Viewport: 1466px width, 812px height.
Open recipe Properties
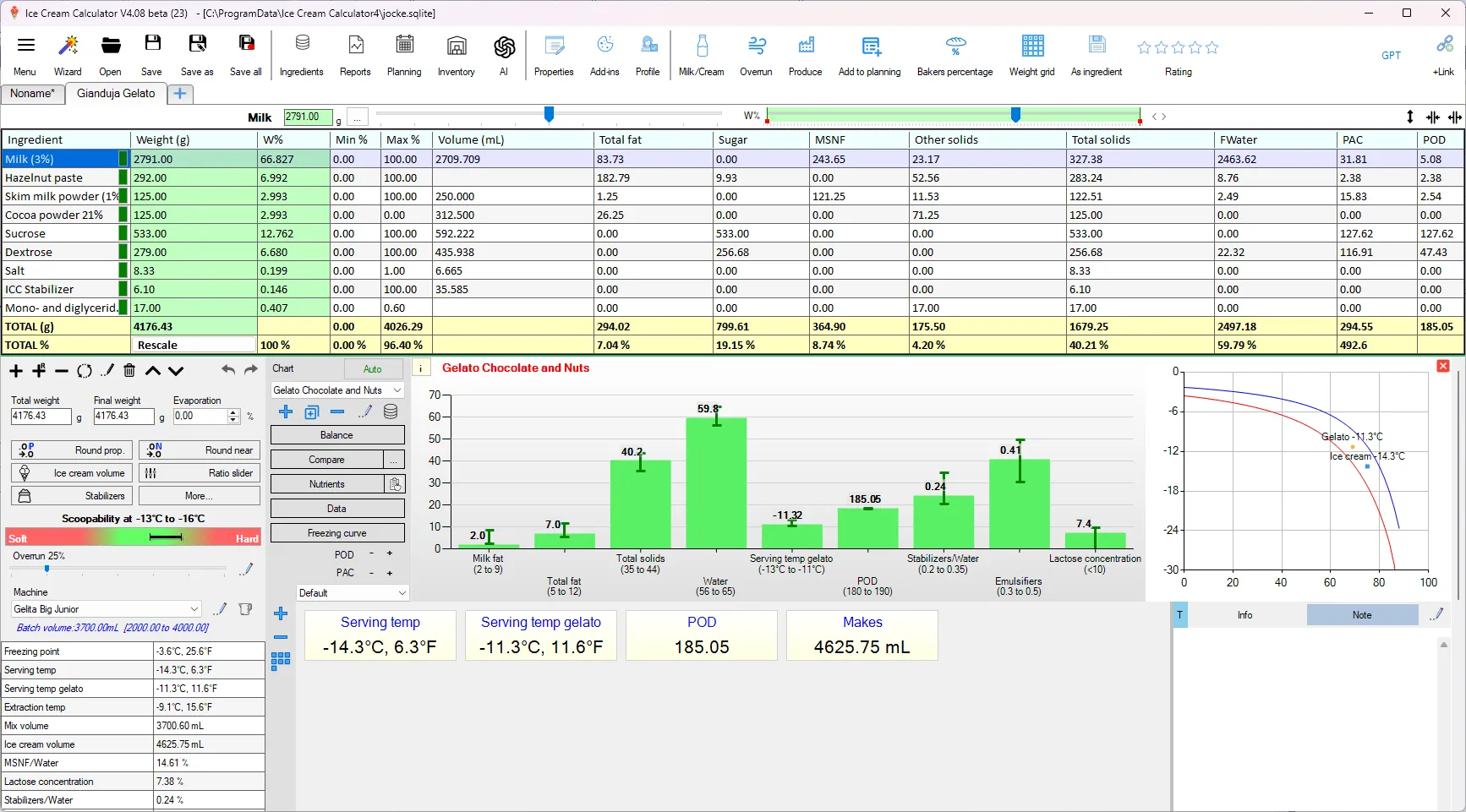click(554, 55)
